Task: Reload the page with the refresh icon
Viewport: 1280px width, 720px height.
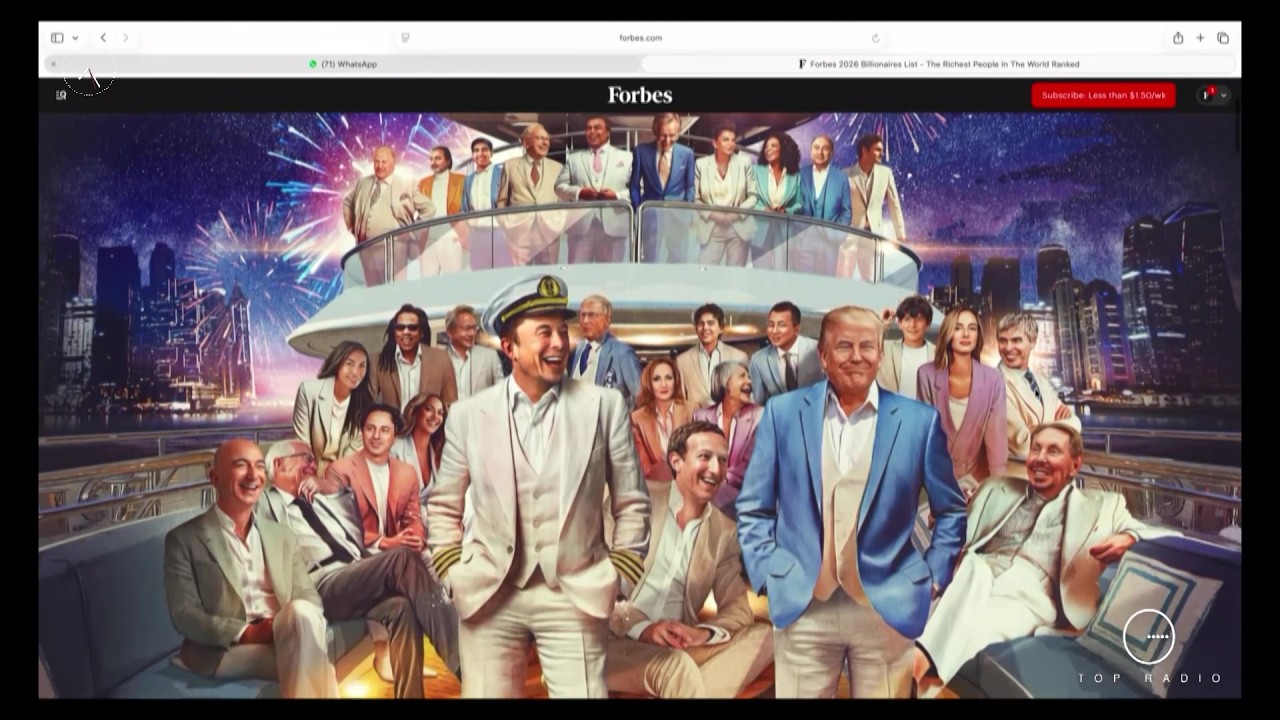Action: point(875,38)
